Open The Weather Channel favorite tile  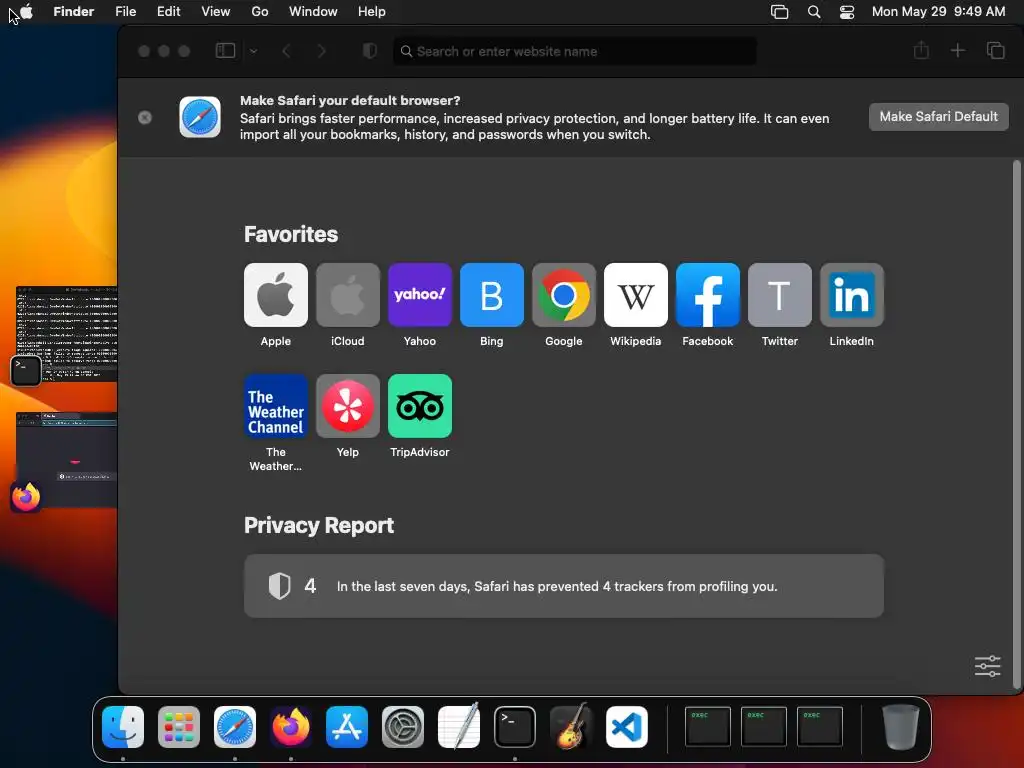[276, 406]
